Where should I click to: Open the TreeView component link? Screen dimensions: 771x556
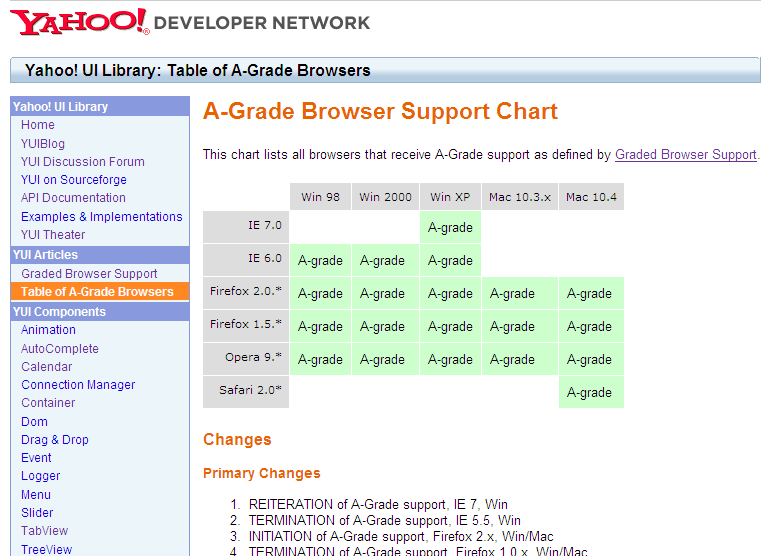(47, 549)
